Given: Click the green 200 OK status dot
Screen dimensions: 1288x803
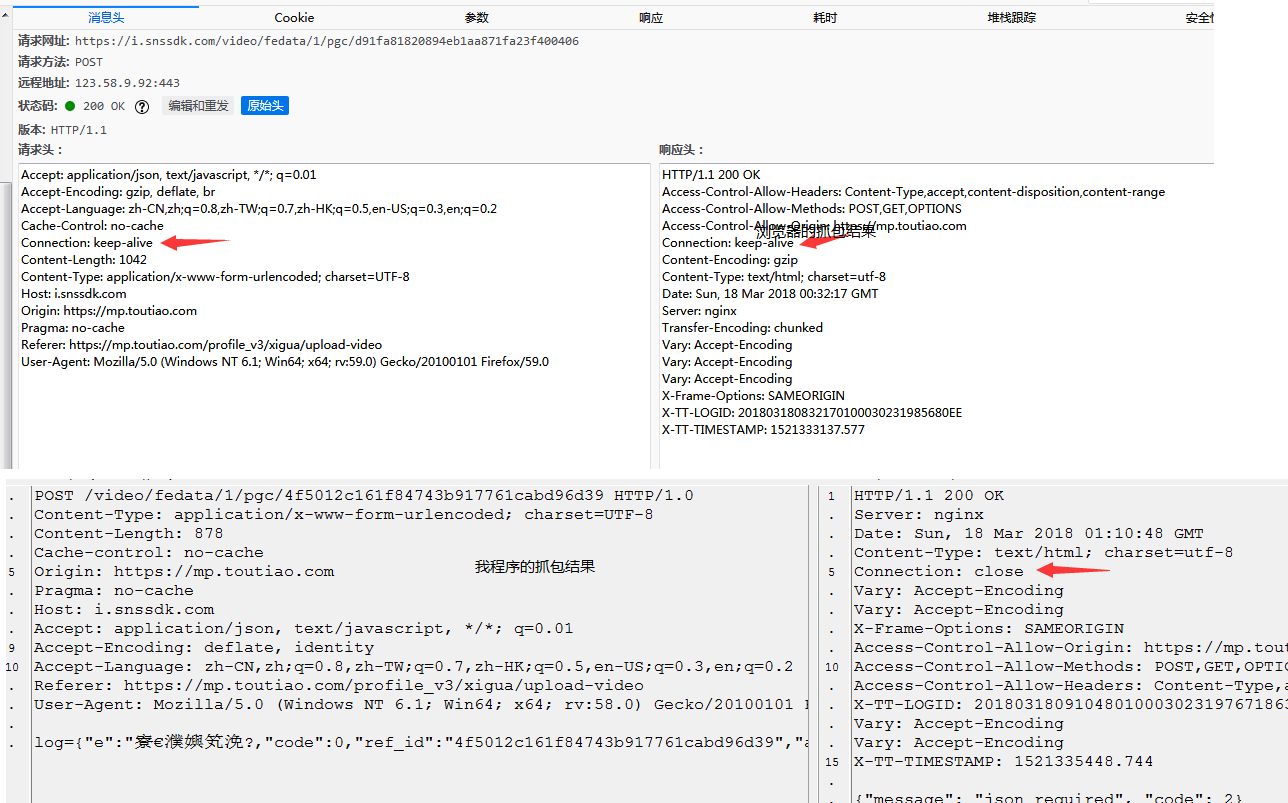Looking at the screenshot, I should pyautogui.click(x=70, y=106).
